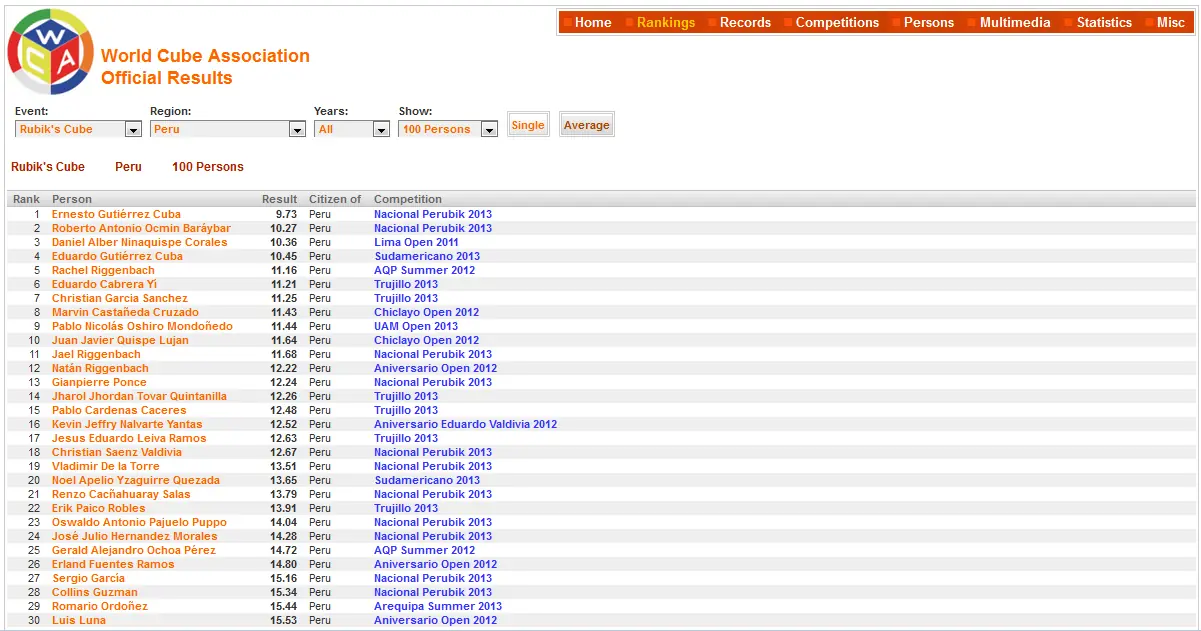Open UAM Open 2013 competition
The image size is (1201, 631).
[416, 326]
